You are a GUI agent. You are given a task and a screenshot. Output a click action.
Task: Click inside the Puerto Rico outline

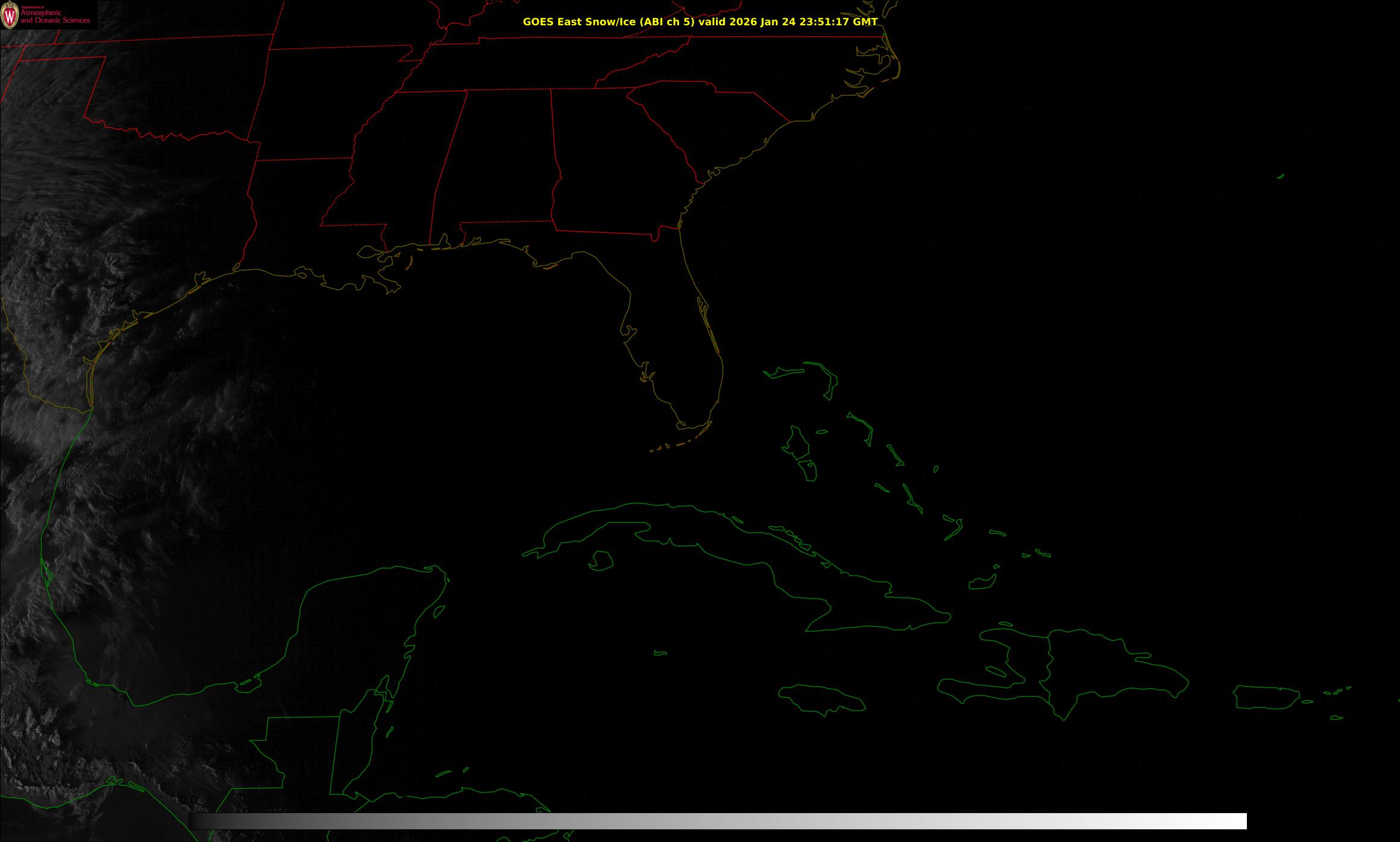1266,697
